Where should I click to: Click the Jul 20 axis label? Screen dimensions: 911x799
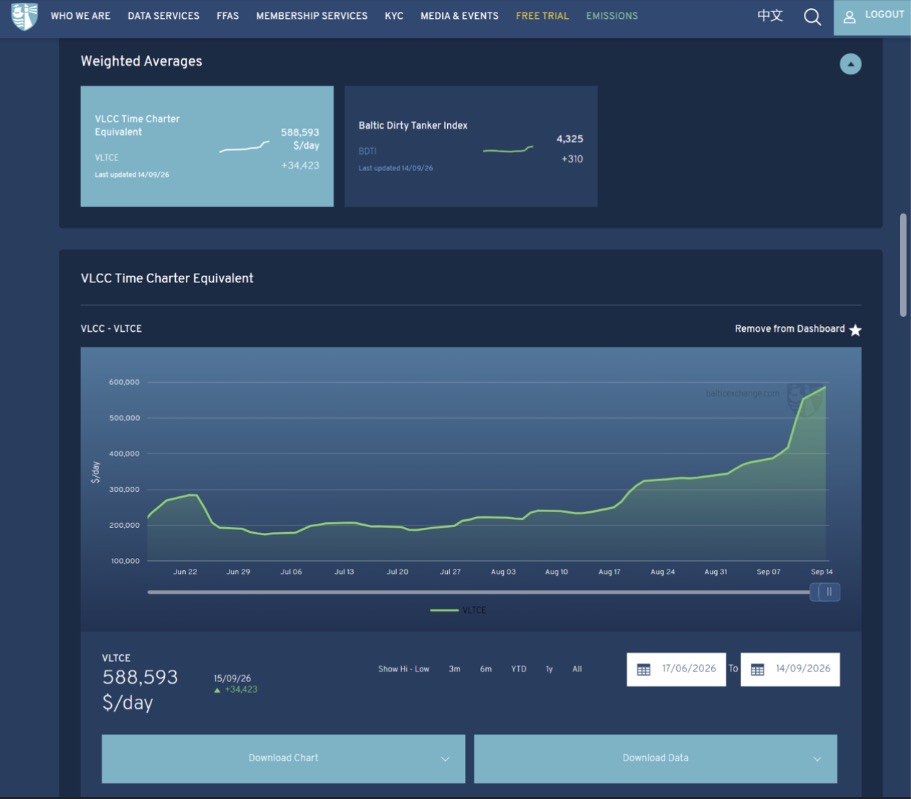397,572
